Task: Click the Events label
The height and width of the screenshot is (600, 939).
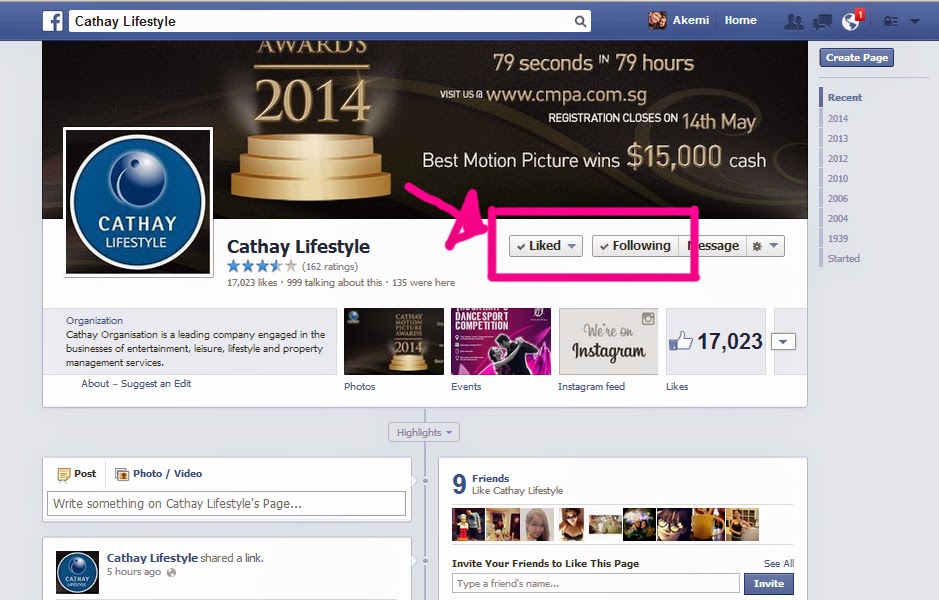Action: click(466, 387)
